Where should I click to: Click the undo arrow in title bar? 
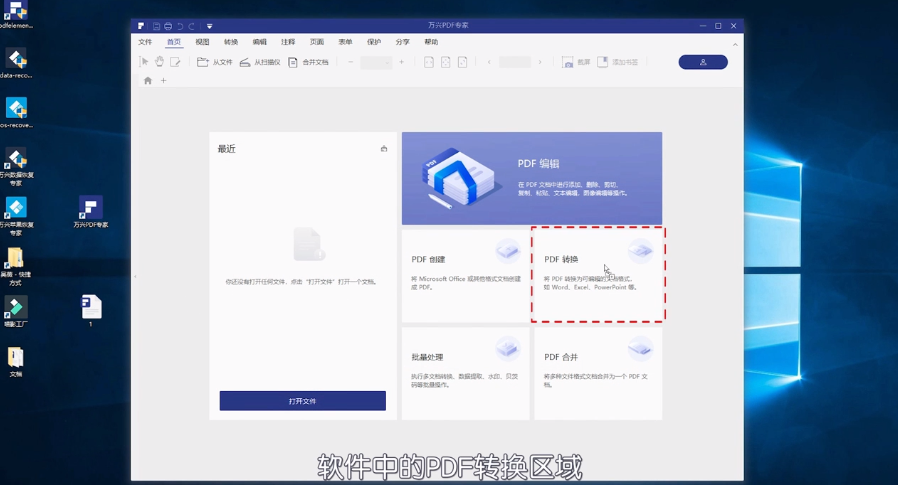tap(180, 26)
